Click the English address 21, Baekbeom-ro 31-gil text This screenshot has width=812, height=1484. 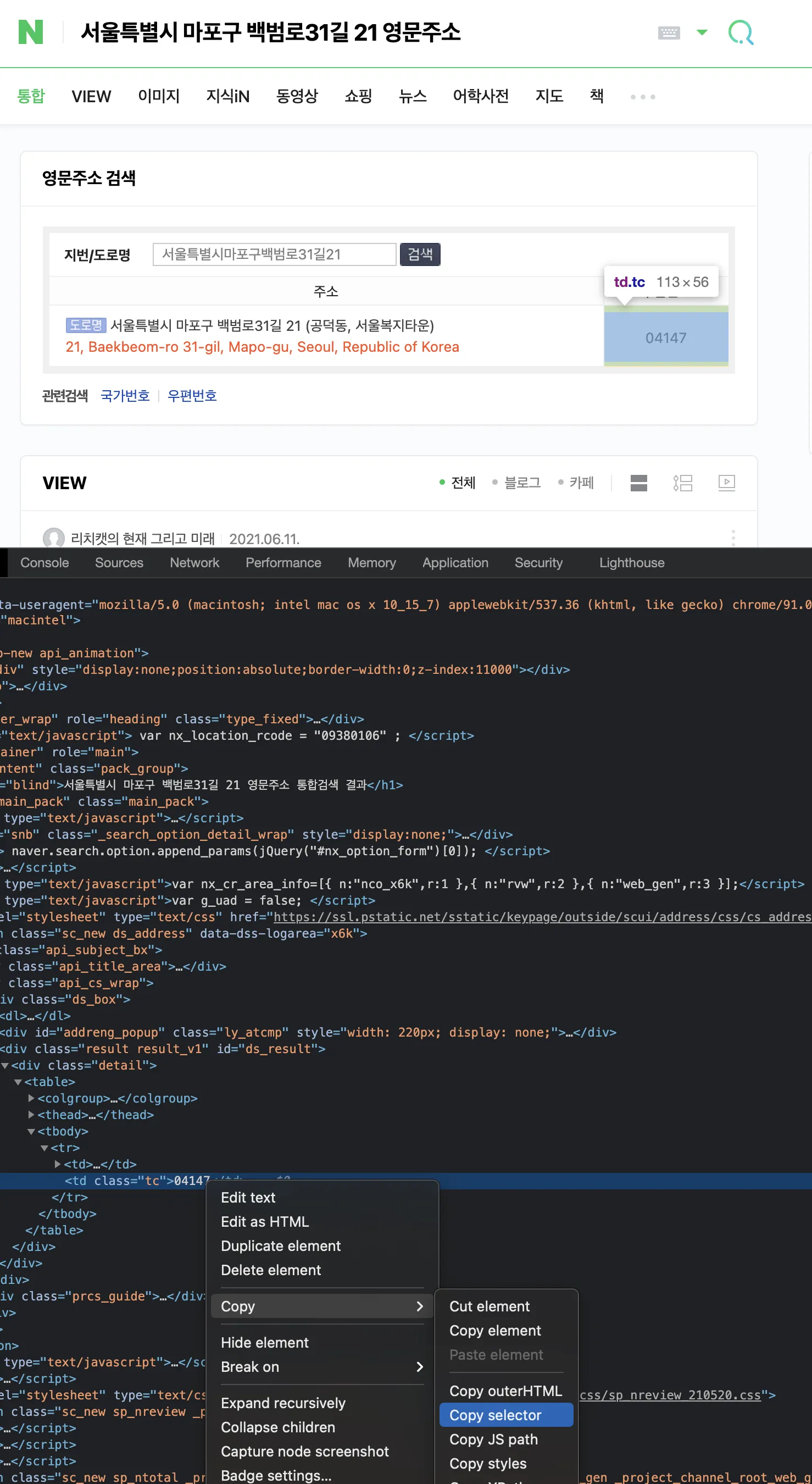coord(262,347)
